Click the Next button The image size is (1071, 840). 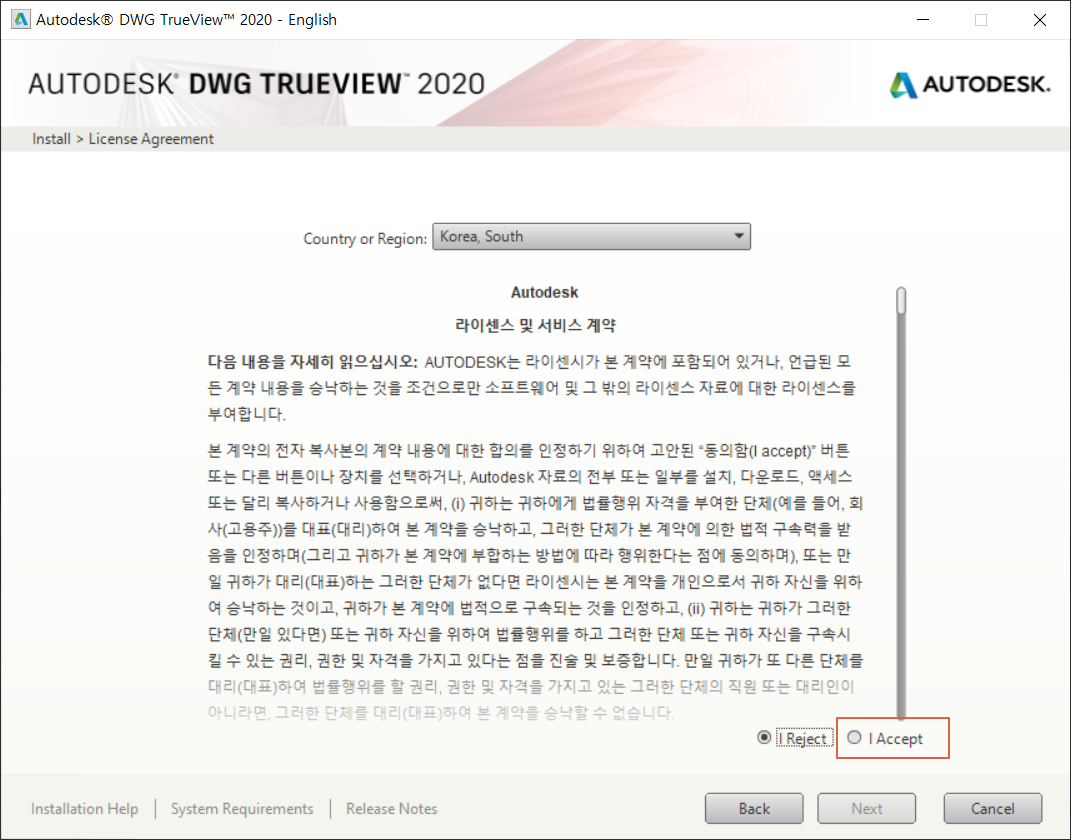[867, 809]
